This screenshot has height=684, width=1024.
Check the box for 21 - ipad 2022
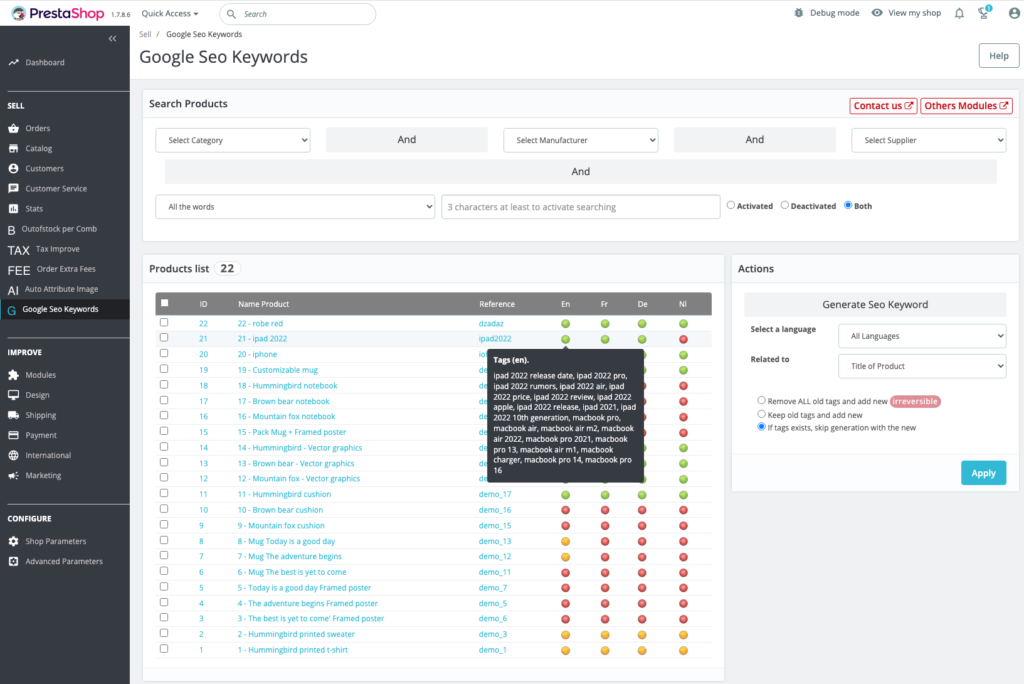click(164, 338)
